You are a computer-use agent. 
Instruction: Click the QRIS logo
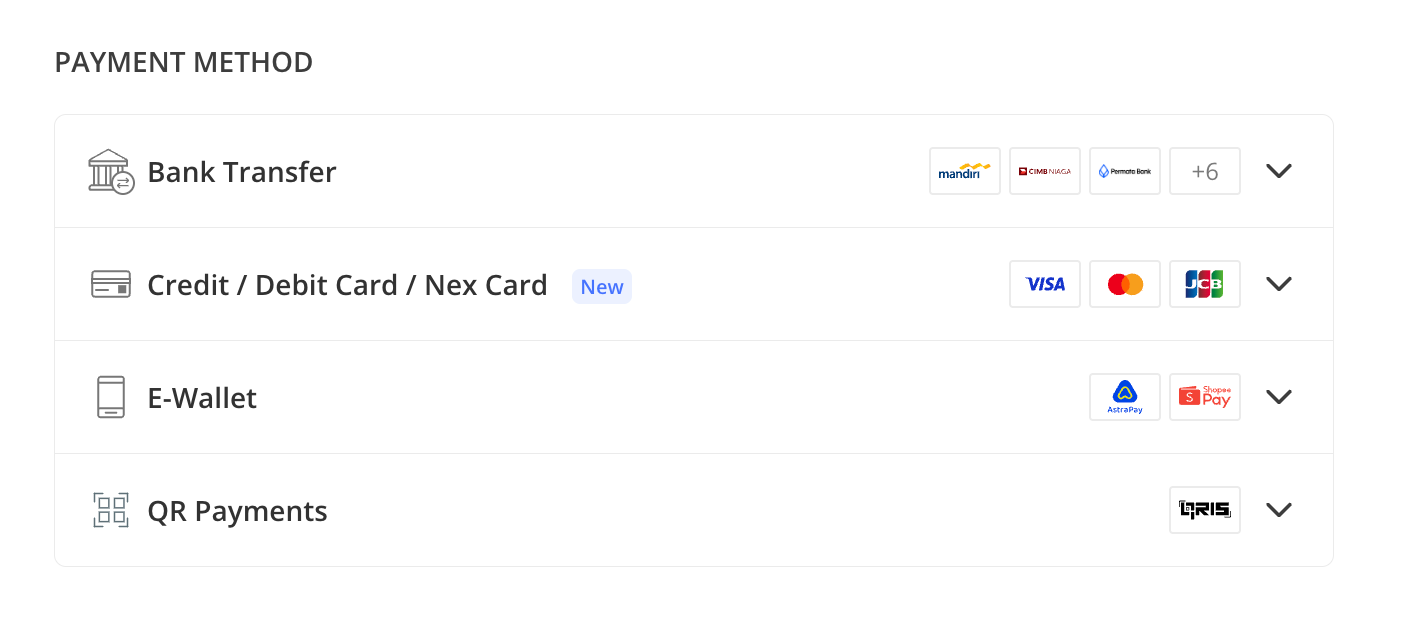1204,510
